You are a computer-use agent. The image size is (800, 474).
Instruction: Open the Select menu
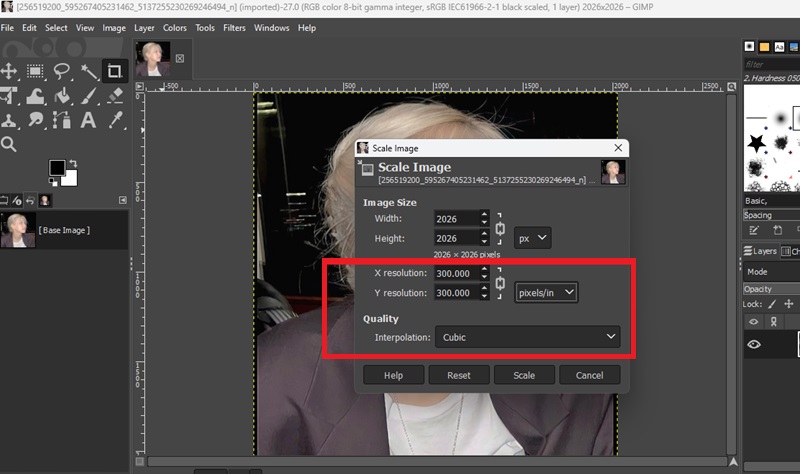tap(56, 28)
